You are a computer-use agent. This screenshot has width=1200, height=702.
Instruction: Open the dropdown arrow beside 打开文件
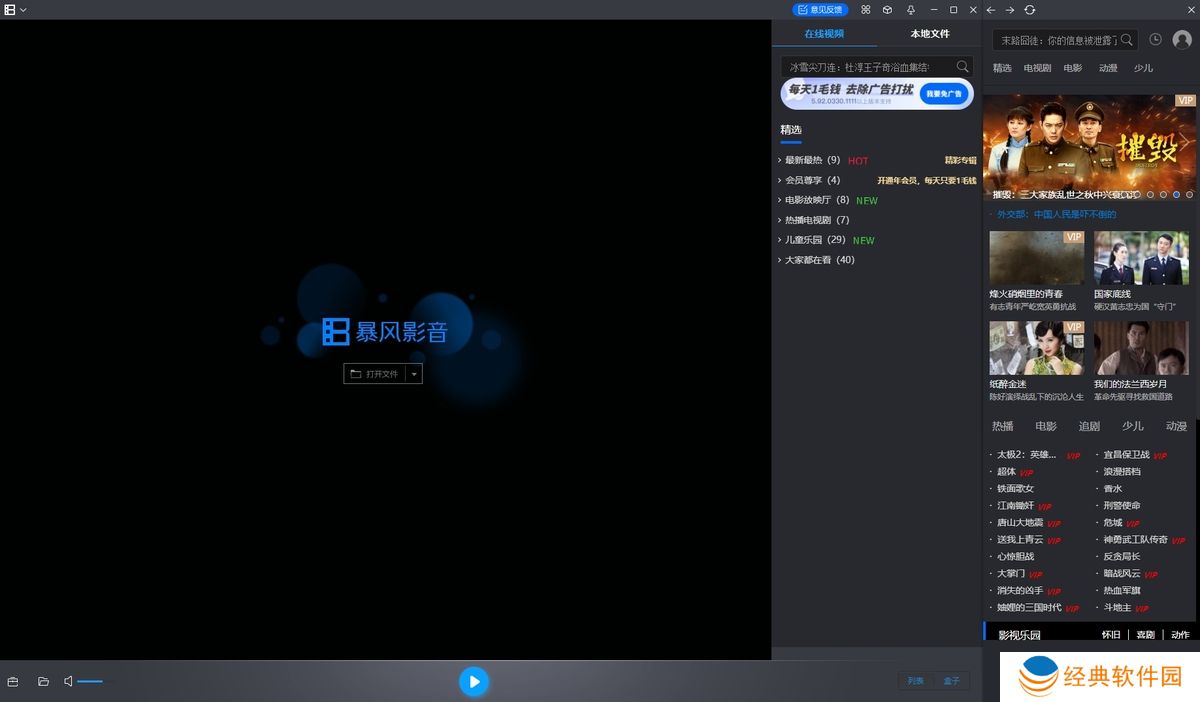coord(415,374)
